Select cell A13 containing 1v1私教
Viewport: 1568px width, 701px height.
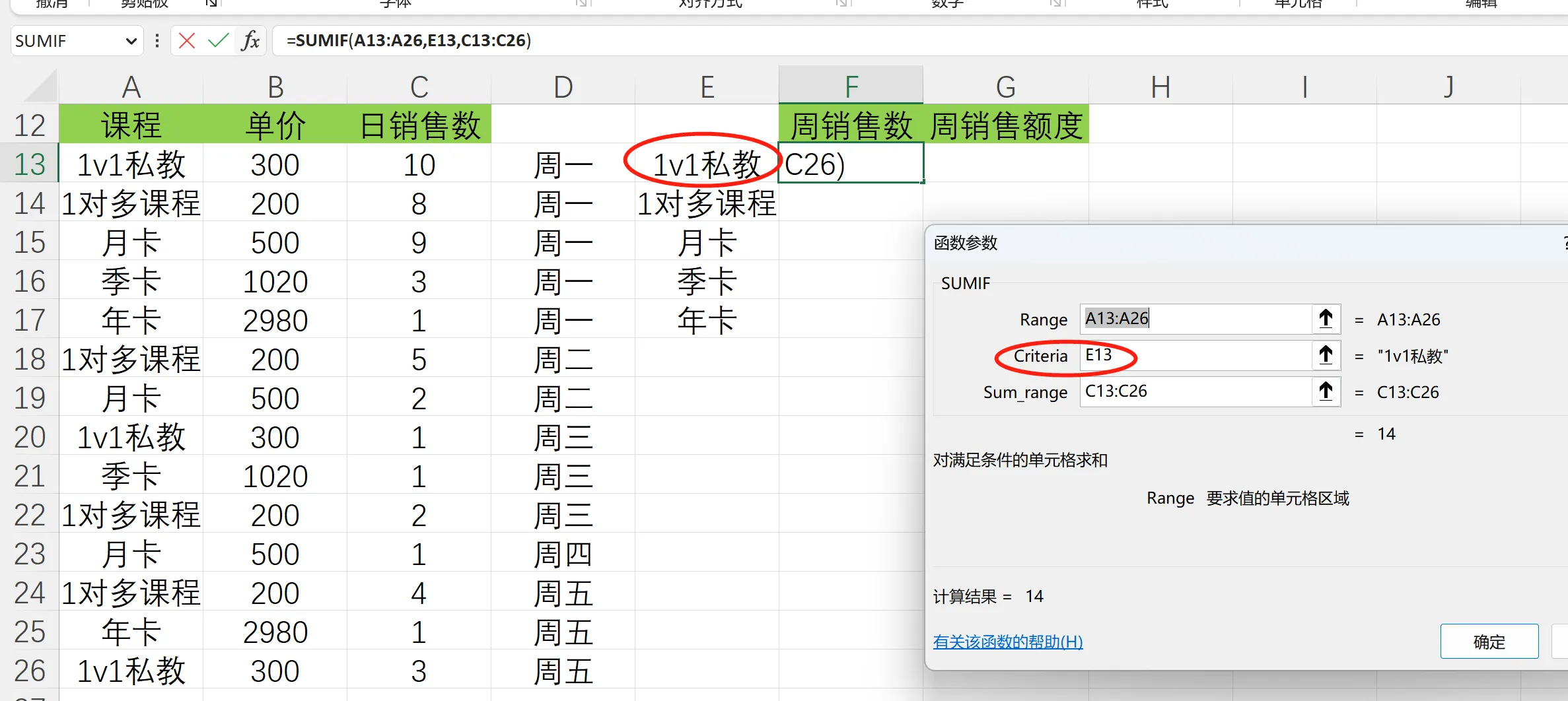click(x=131, y=164)
